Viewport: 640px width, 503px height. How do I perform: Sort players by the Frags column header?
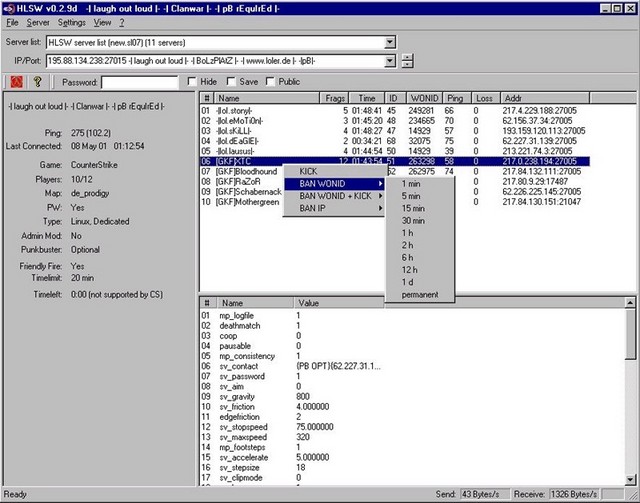pos(334,98)
